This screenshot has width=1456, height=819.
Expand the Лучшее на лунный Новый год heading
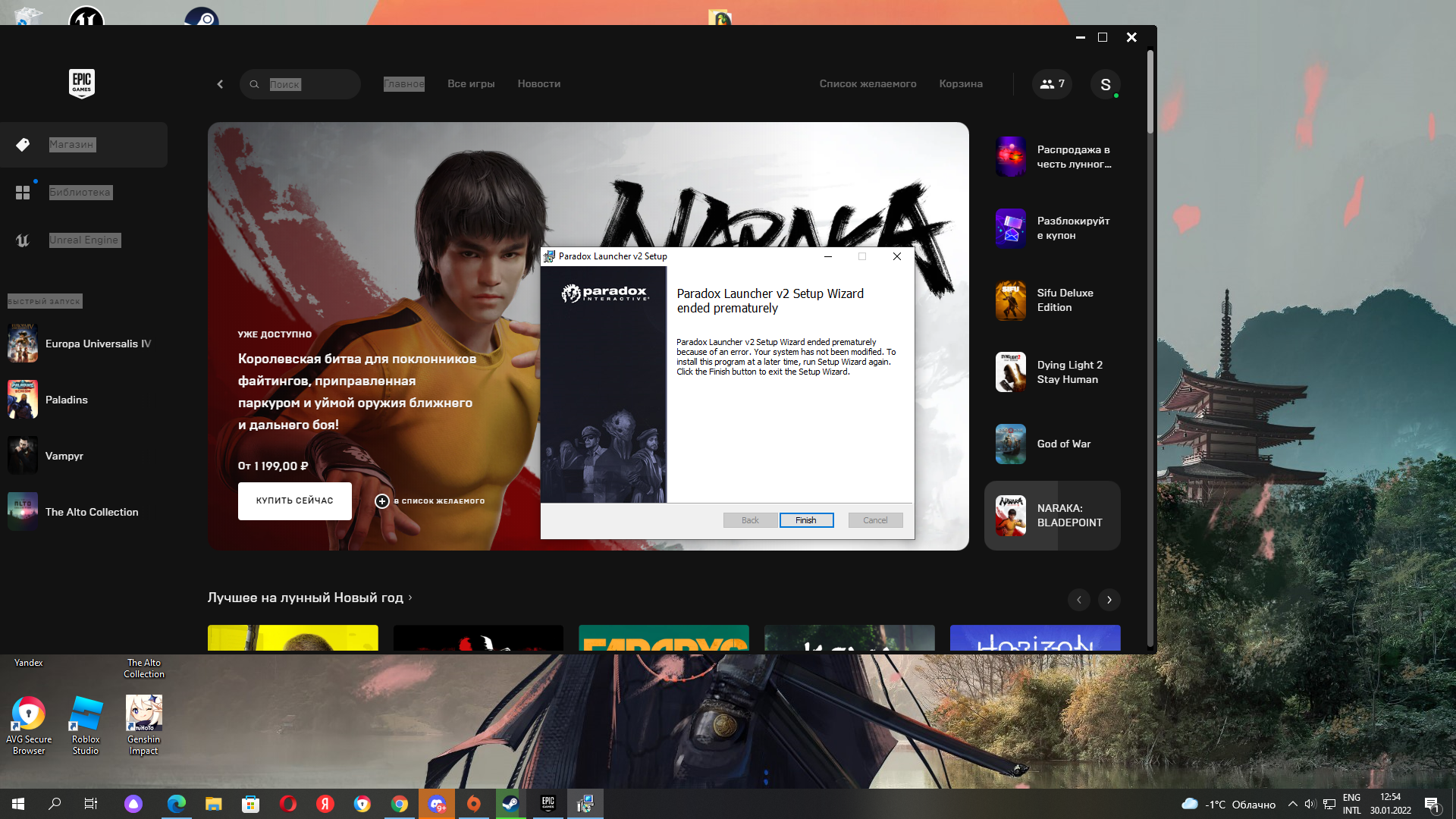(x=310, y=598)
